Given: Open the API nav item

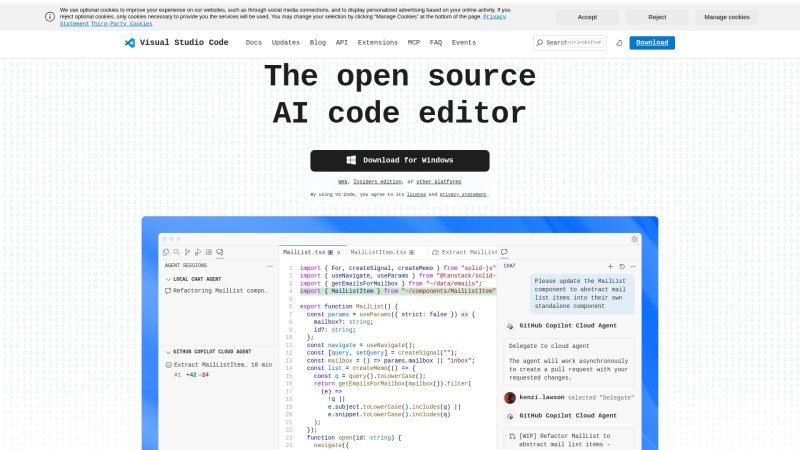Looking at the screenshot, I should pos(342,43).
